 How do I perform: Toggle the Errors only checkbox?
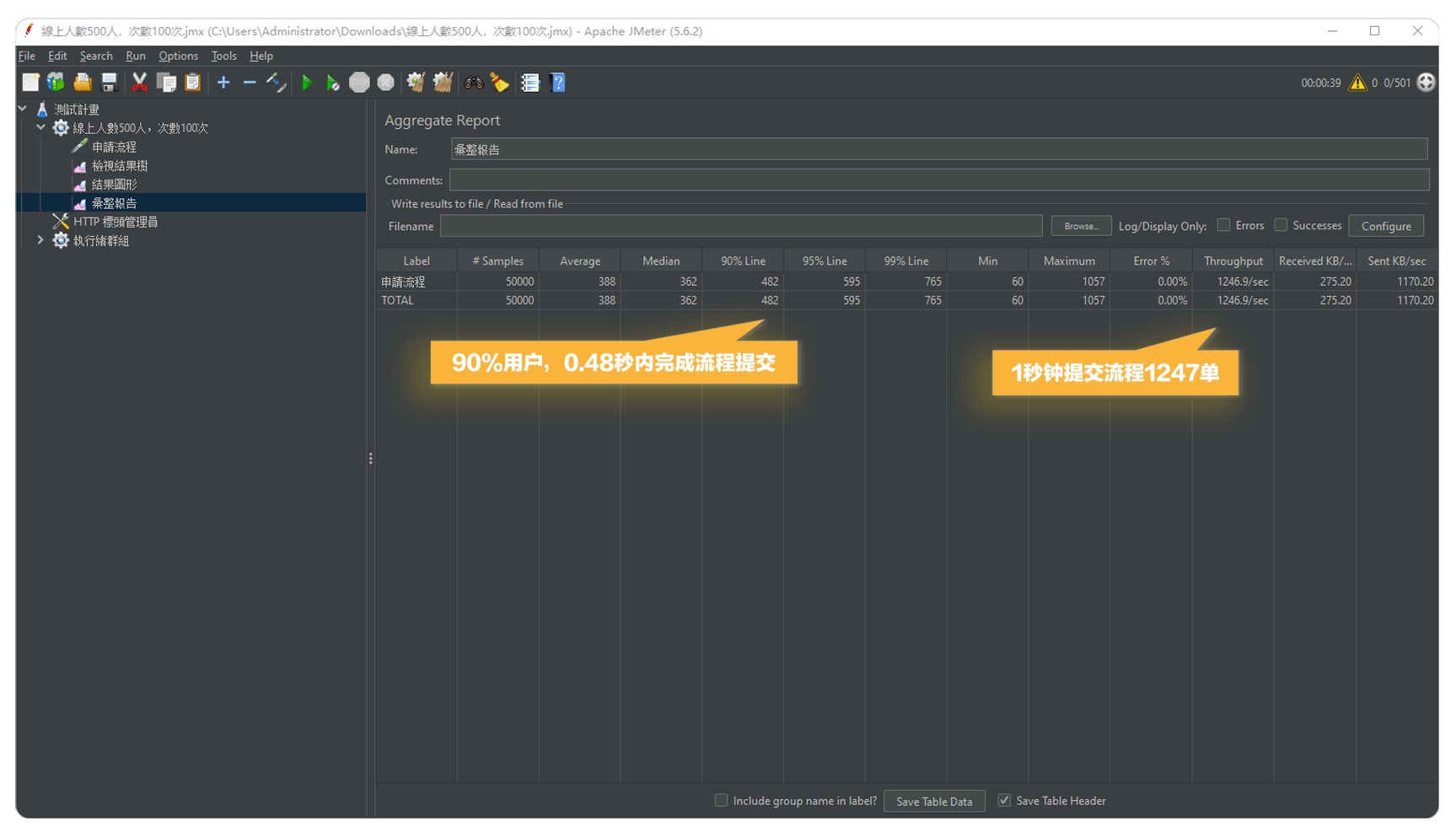pyautogui.click(x=1223, y=225)
